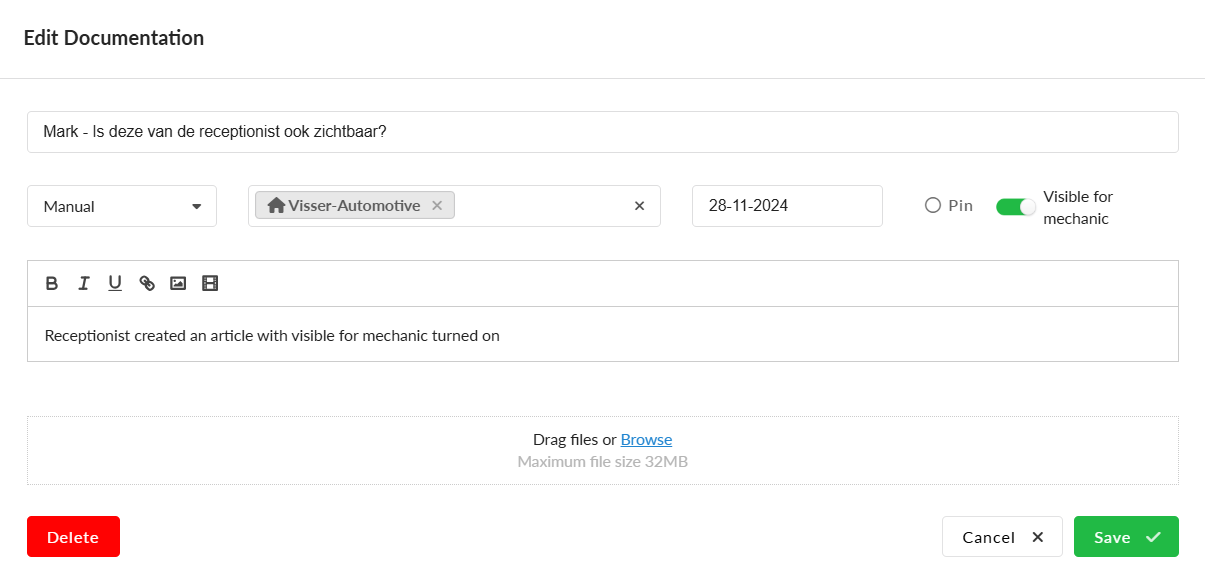Remove the Visser-Automotive tag
1205x580 pixels.
point(437,206)
